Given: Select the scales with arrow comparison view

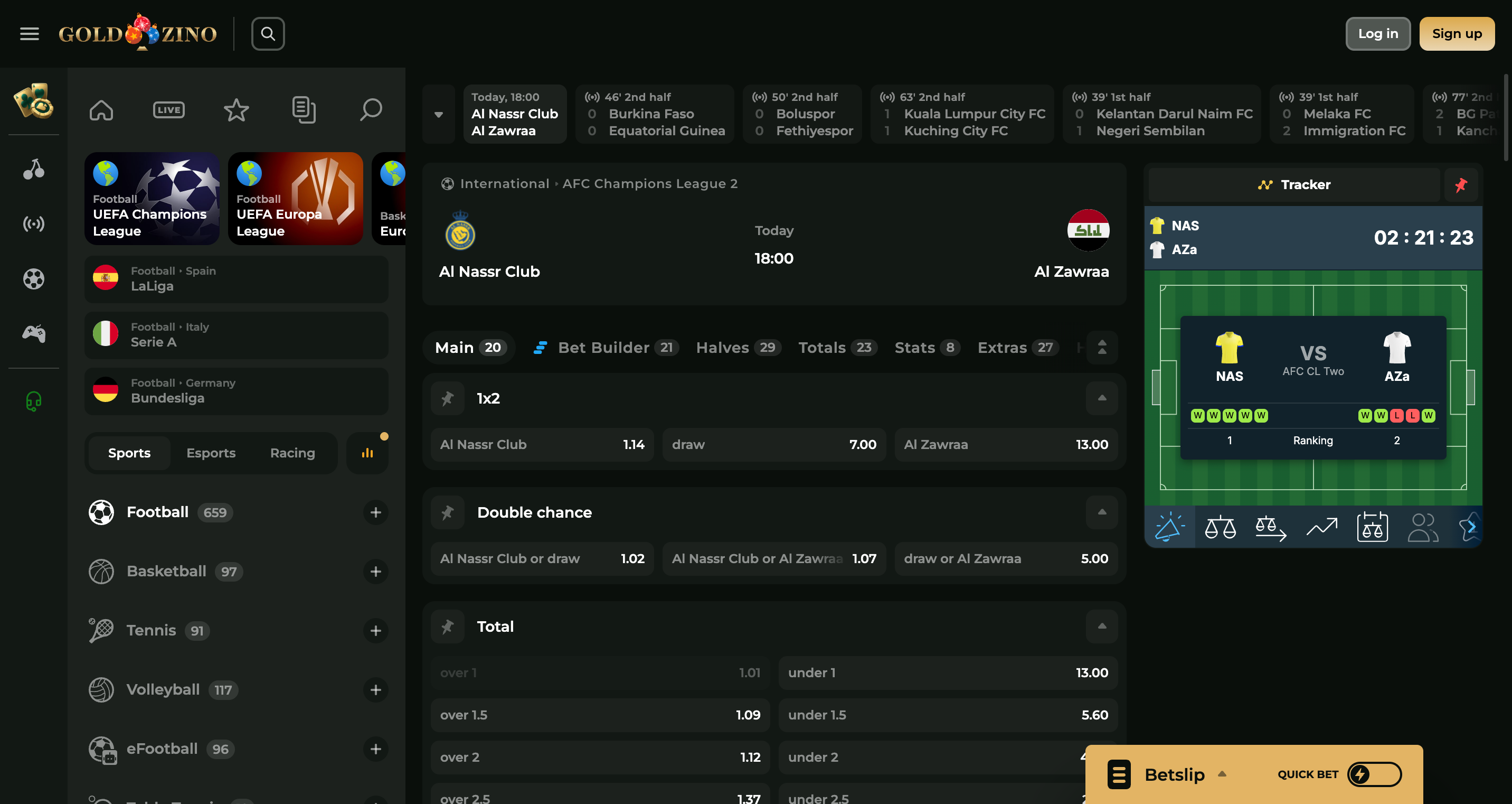Looking at the screenshot, I should click(1271, 527).
